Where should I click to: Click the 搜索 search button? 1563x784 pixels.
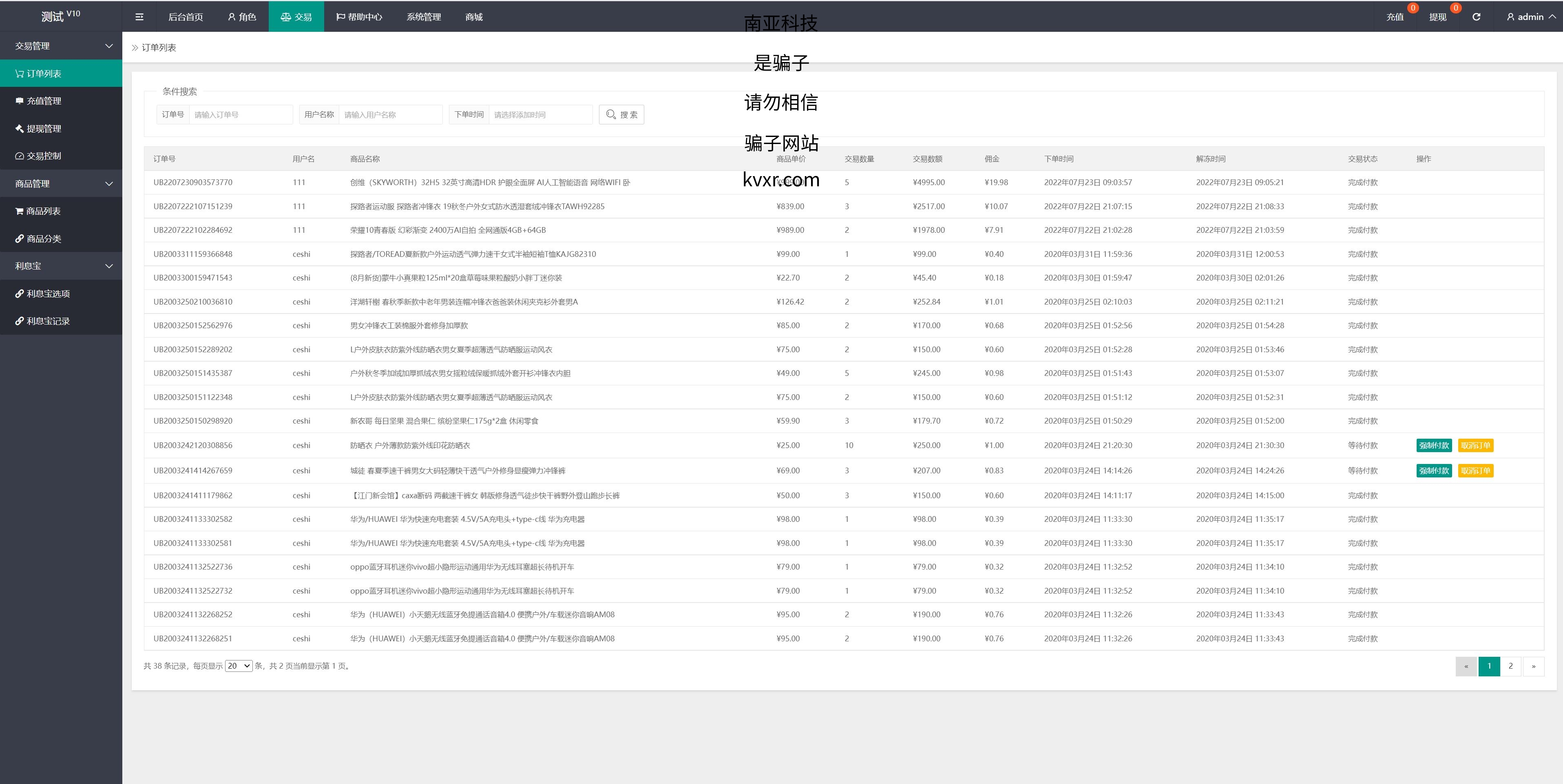(x=621, y=115)
